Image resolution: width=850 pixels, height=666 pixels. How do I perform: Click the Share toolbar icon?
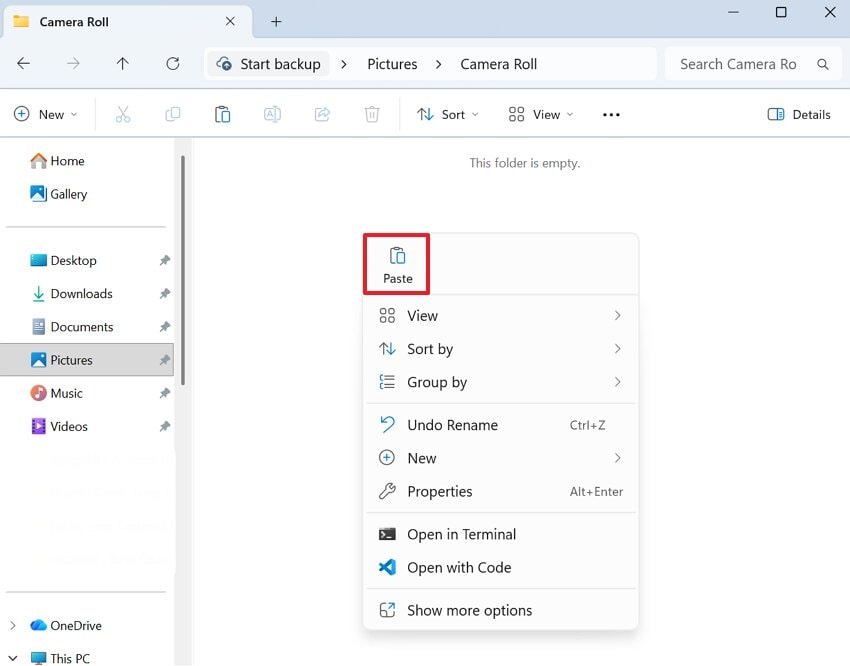click(x=322, y=115)
